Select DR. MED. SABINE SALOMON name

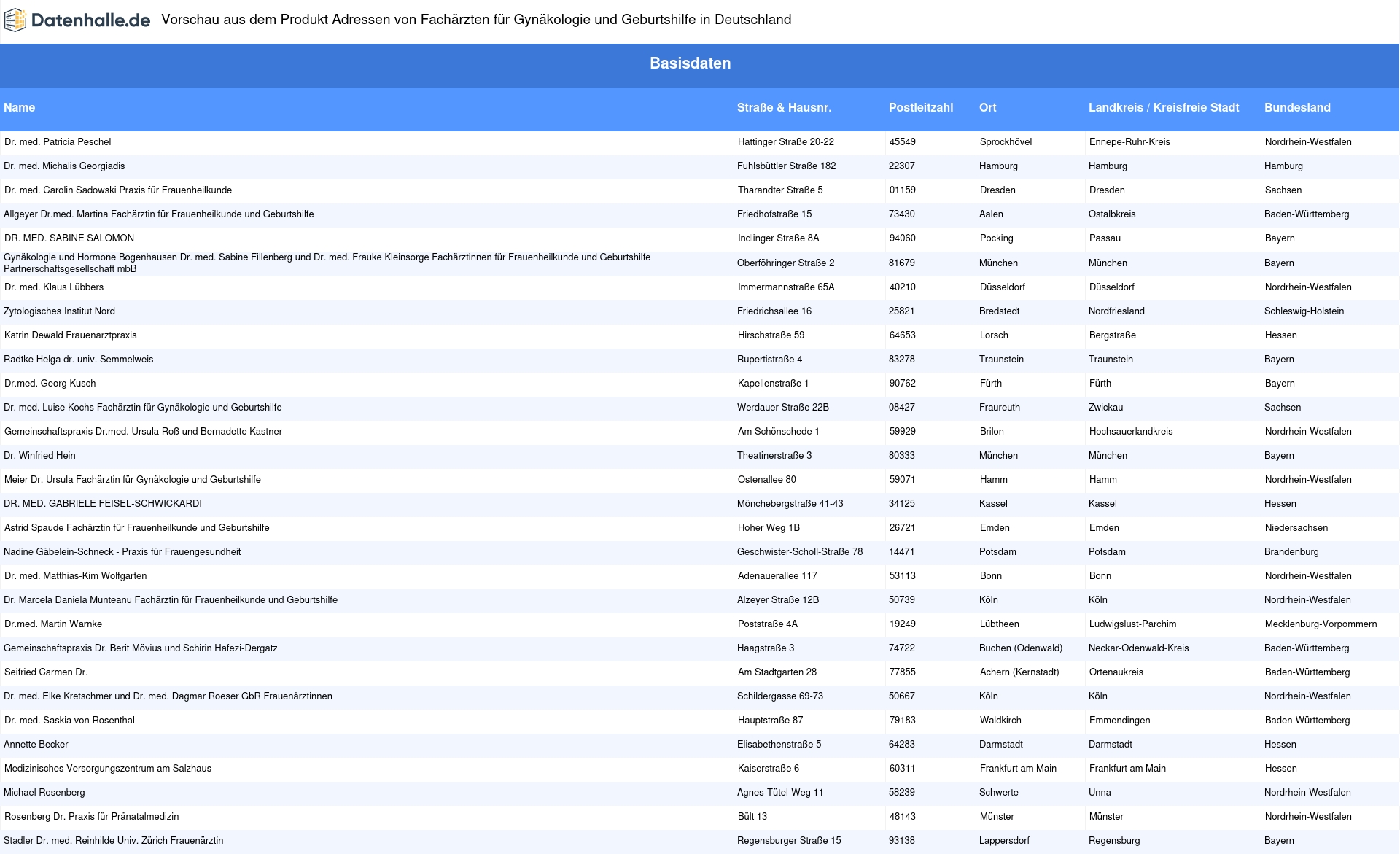(x=69, y=238)
